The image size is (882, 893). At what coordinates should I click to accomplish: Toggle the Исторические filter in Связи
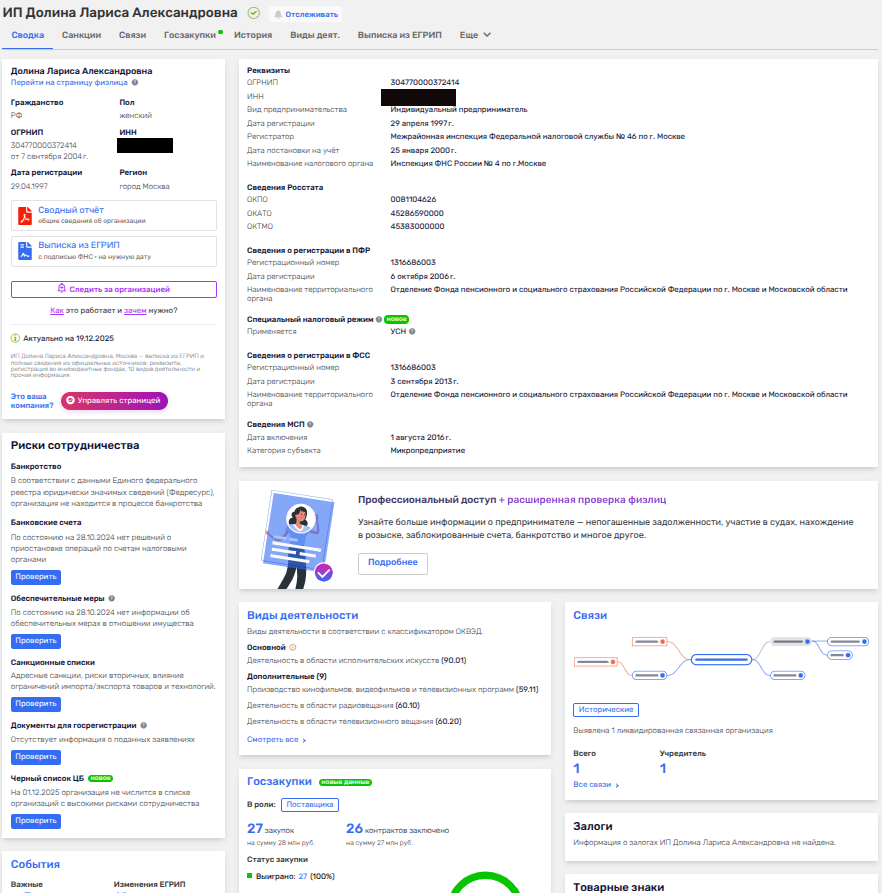point(606,709)
